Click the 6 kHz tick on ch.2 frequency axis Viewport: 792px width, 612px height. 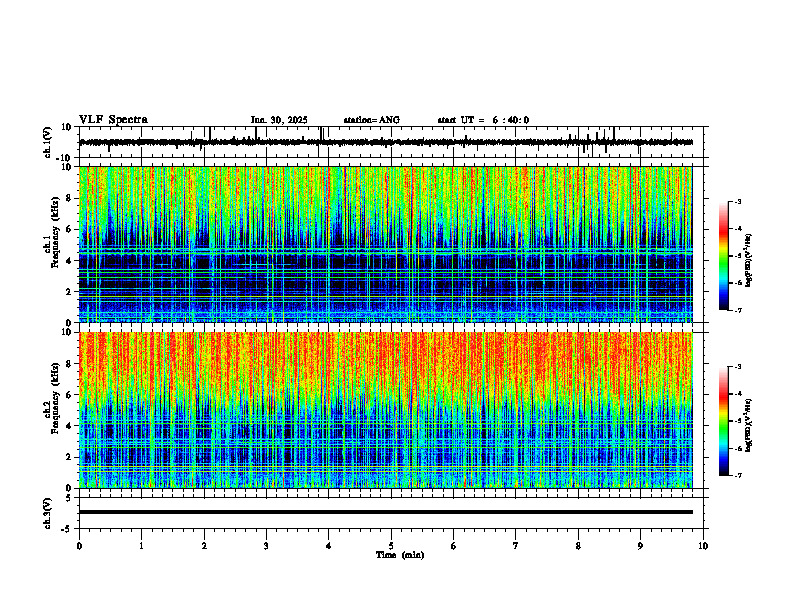(70, 395)
